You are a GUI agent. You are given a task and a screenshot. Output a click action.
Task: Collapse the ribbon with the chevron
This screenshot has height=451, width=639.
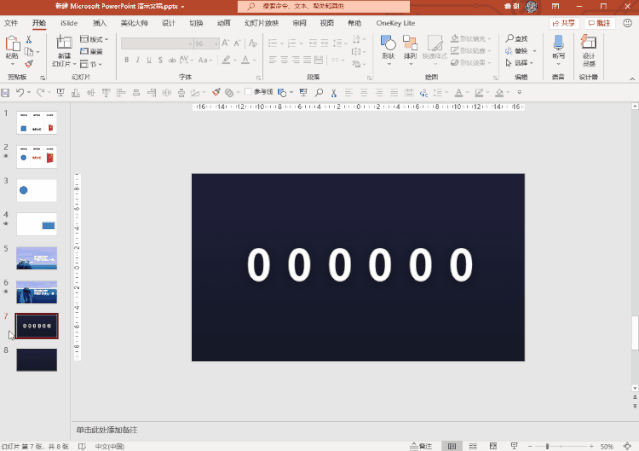(x=632, y=79)
